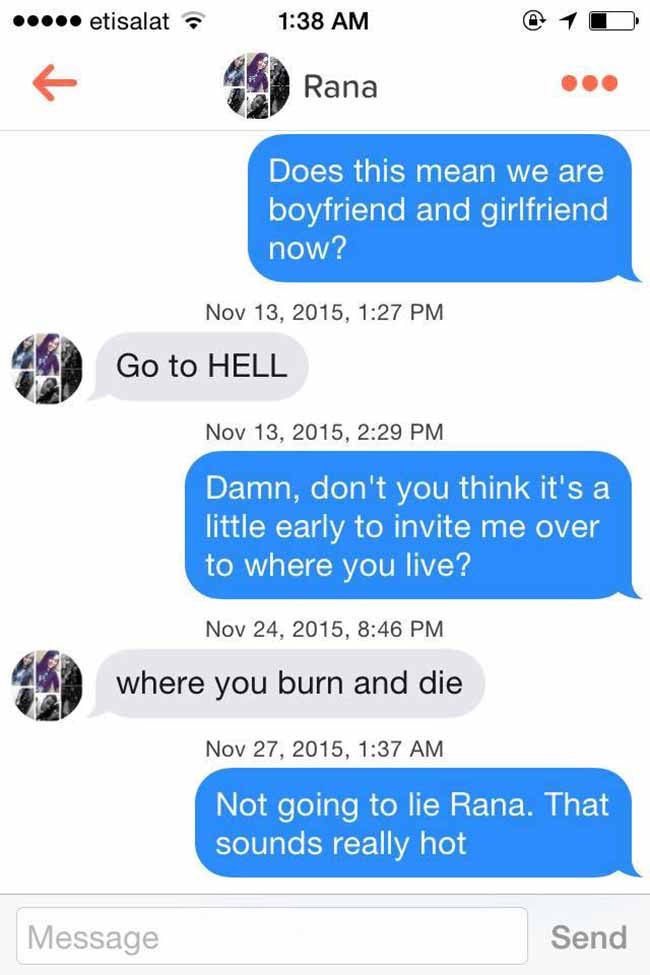This screenshot has width=650, height=975.
Task: Select the 'Go to HELL' message bubble
Action: (199, 366)
